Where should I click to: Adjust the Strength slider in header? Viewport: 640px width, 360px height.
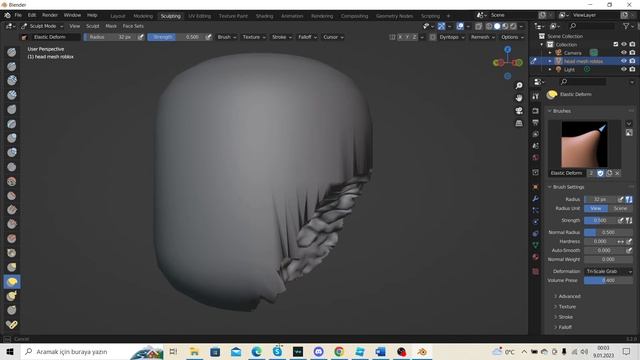click(x=176, y=37)
